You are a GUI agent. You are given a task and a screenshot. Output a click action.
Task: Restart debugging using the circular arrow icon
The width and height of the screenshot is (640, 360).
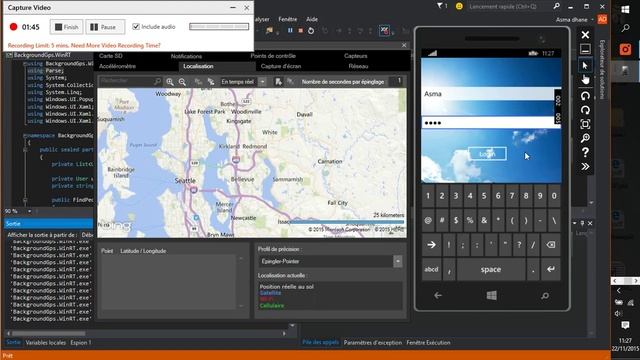pos(311,31)
